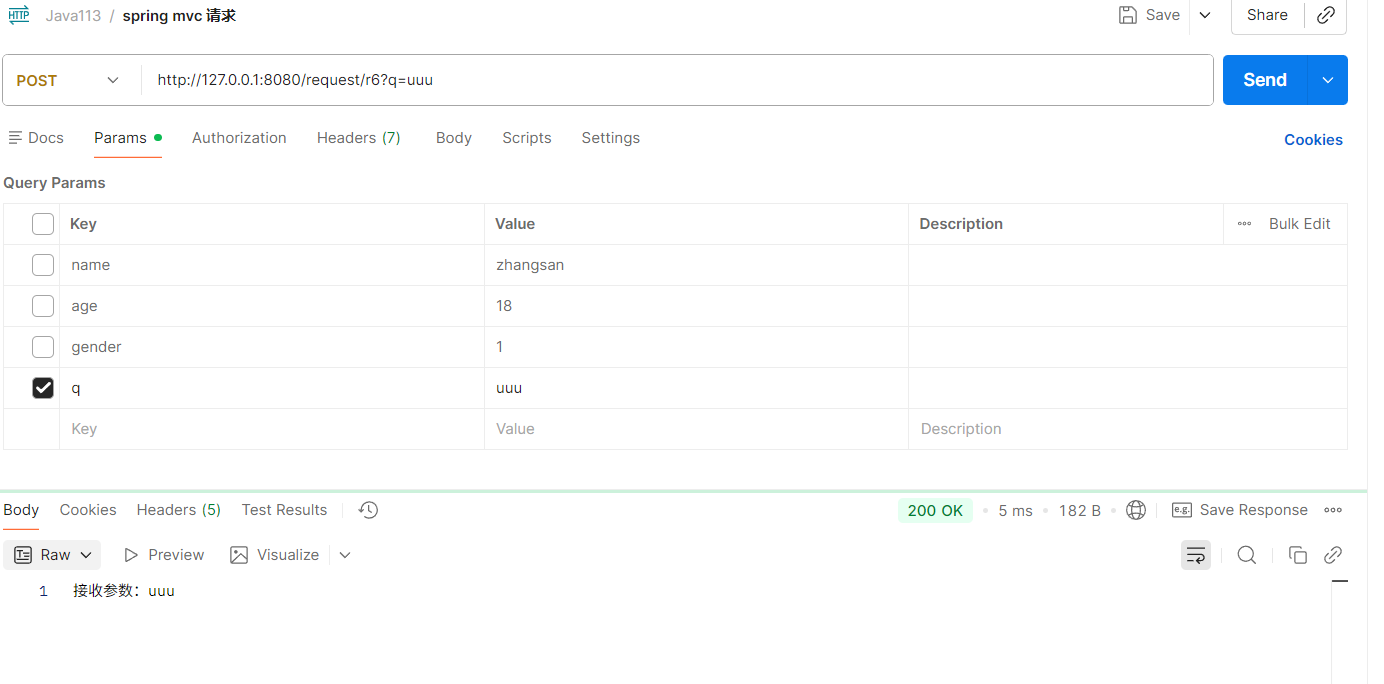Open response history clock icon
Viewport: 1384px width, 684px height.
(368, 510)
